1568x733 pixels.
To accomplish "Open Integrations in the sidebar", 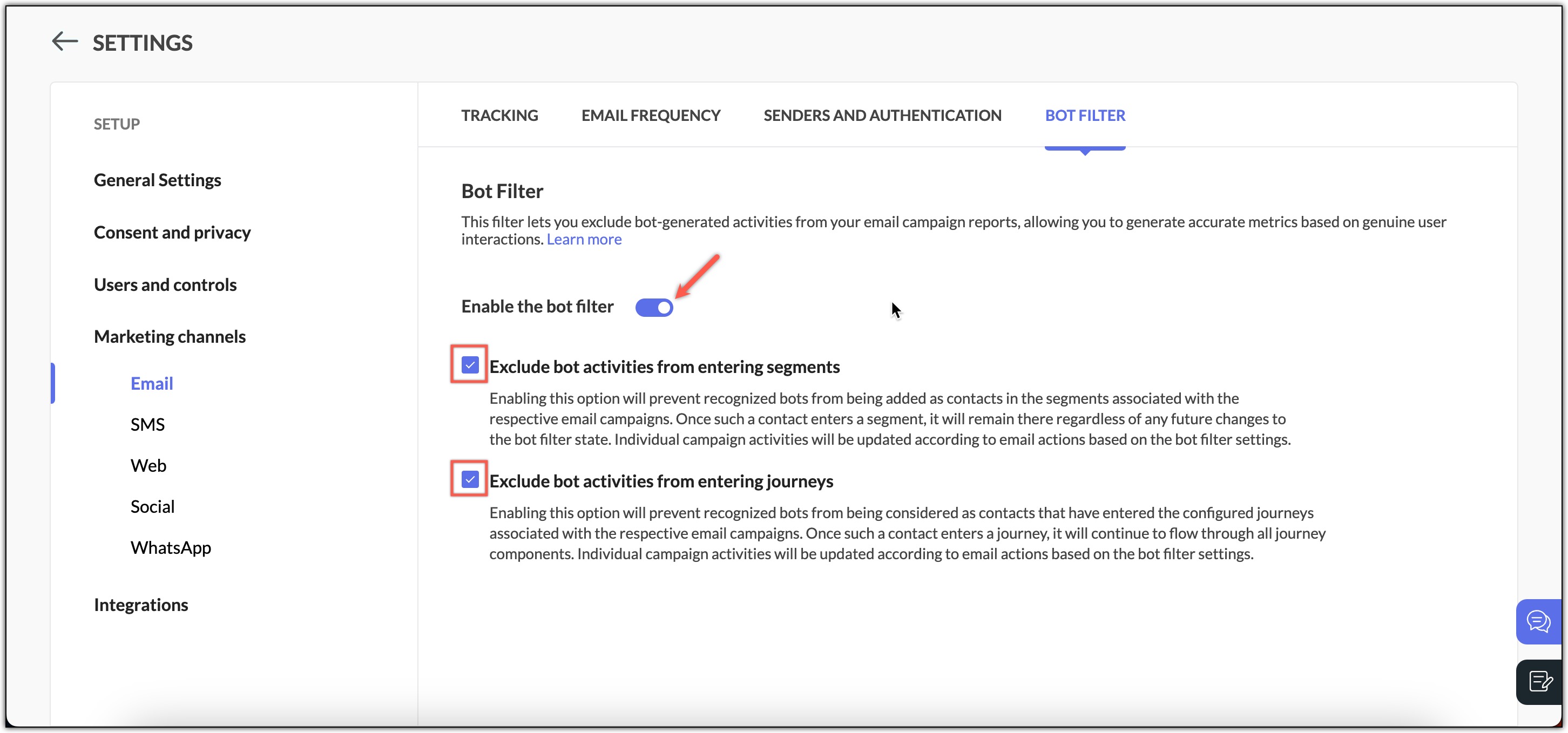I will (141, 605).
